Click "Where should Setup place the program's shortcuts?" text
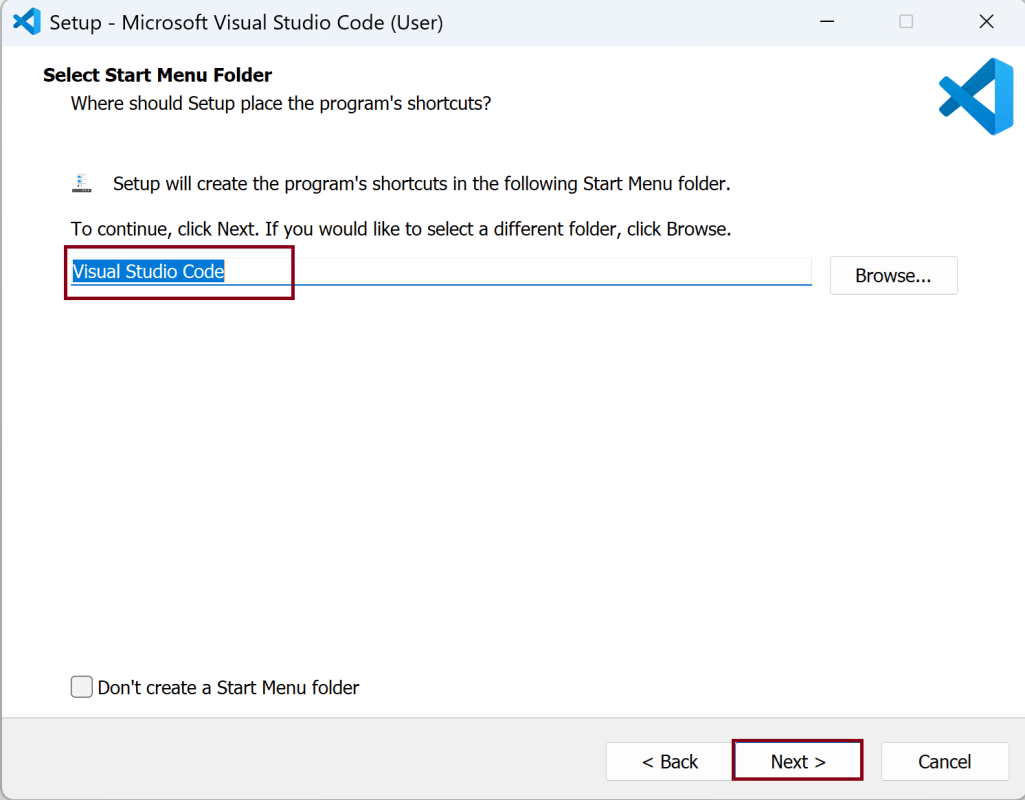 click(x=281, y=103)
